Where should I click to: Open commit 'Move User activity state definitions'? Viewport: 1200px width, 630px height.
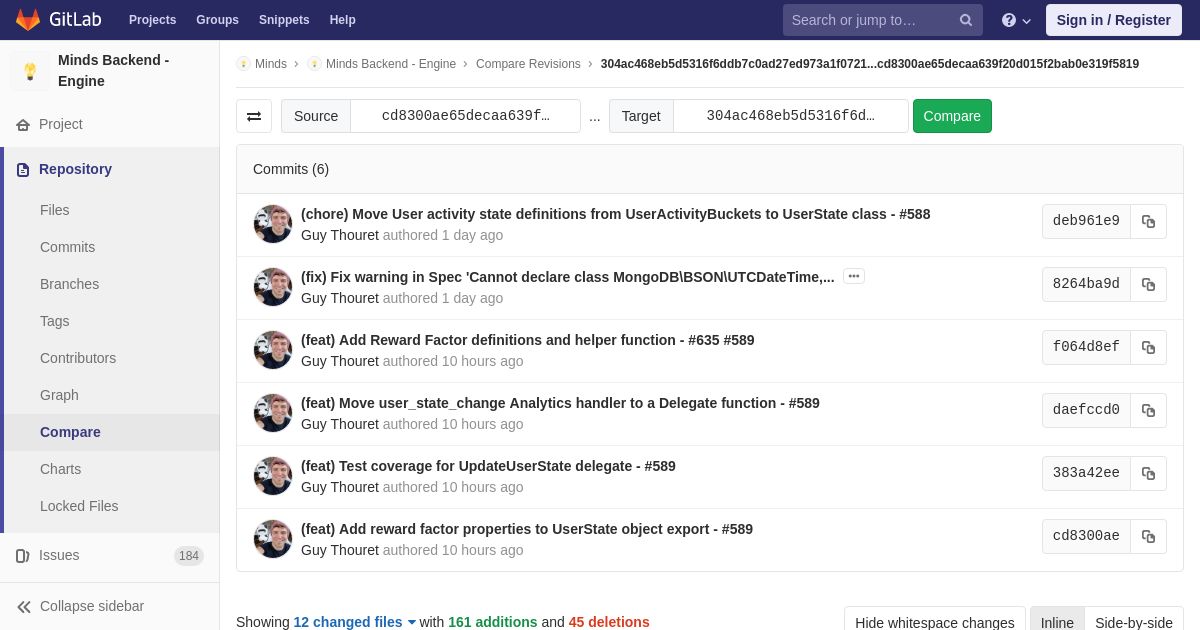(615, 214)
